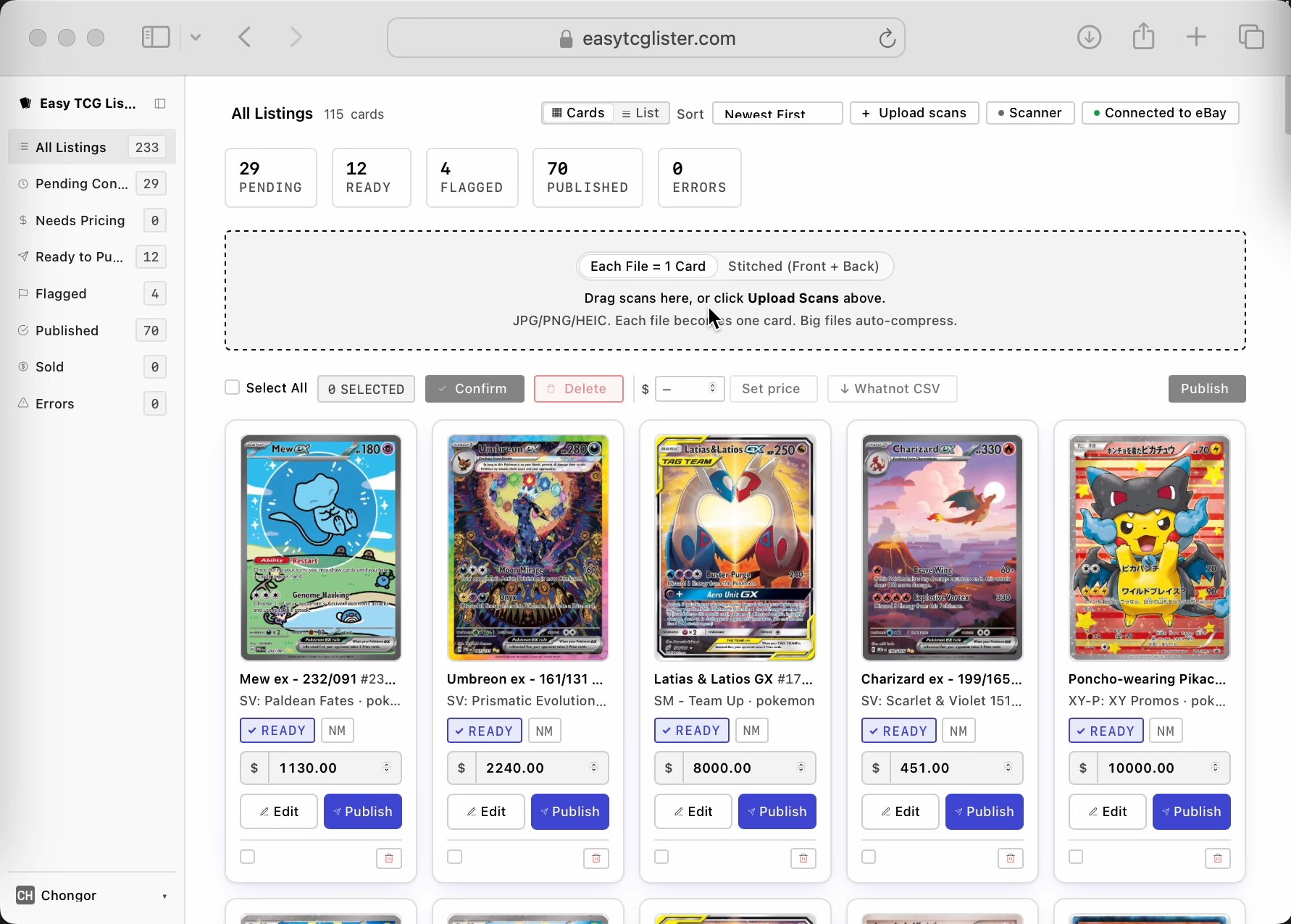Open the Chongor account menu

92,896
